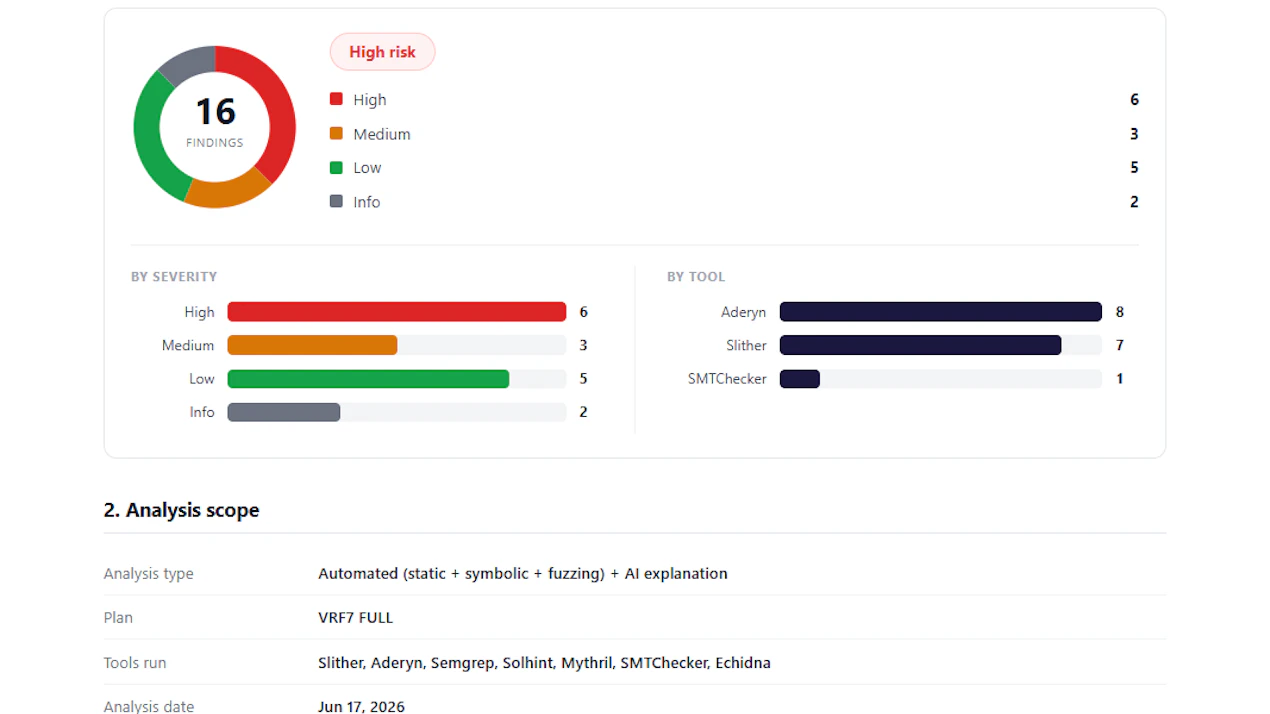Click the green Low severity bar
Image resolution: width=1270 pixels, height=714 pixels.
(x=368, y=379)
